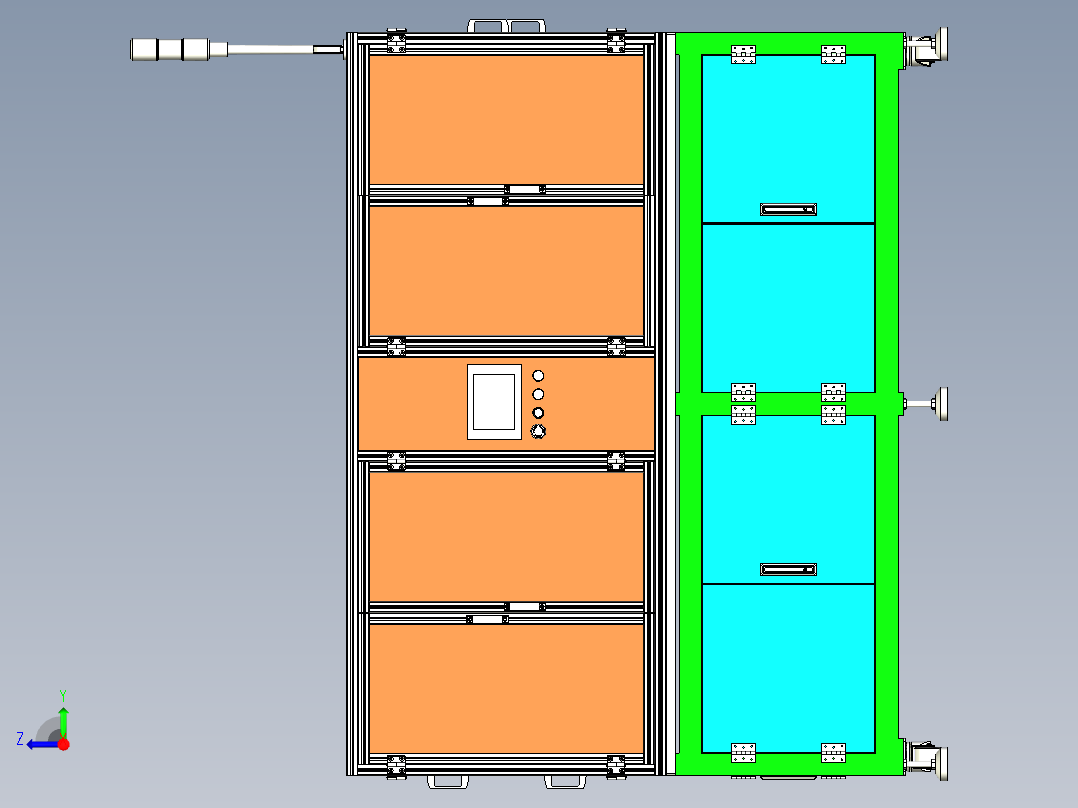Viewport: 1078px width, 808px height.
Task: Select the left carrying handle on the frame's bottom edge
Action: [x=448, y=781]
